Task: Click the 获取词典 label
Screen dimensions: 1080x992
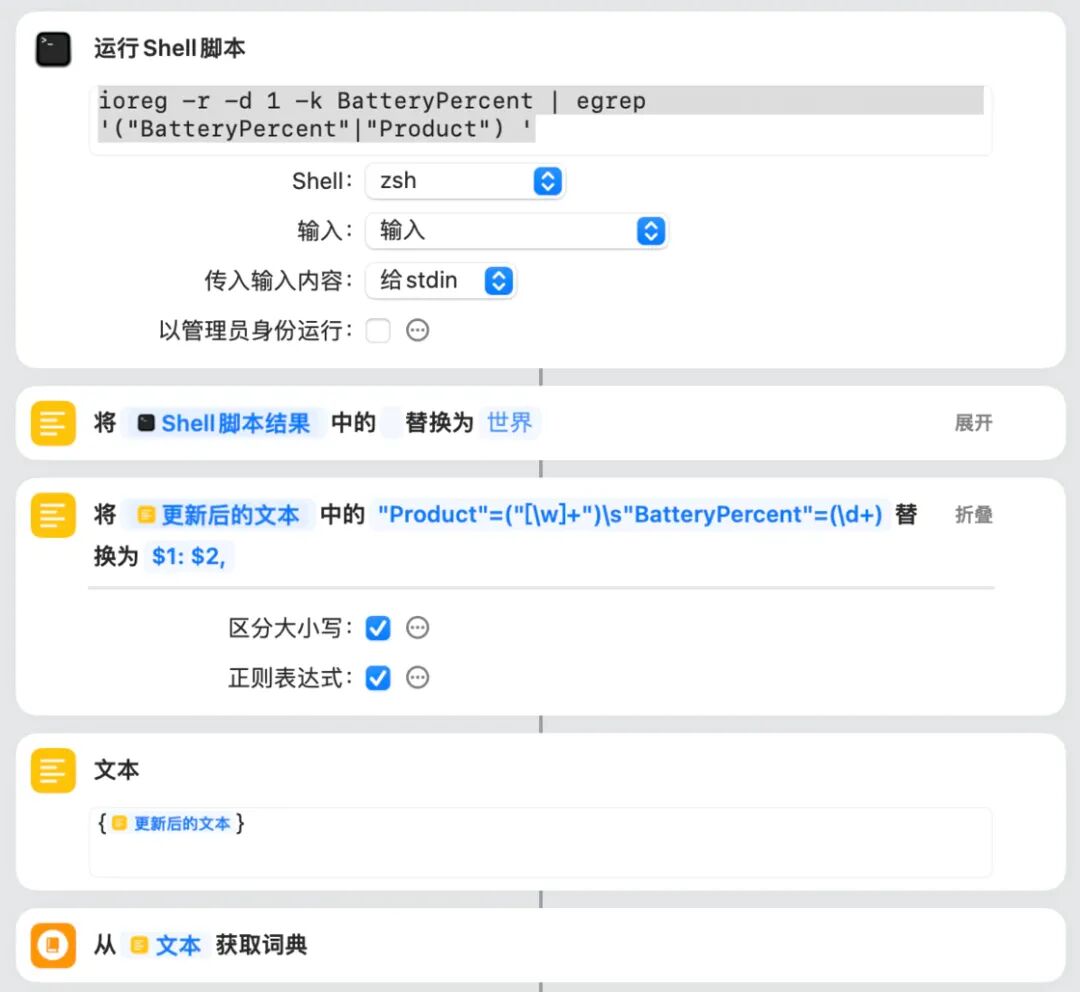Action: [x=262, y=944]
